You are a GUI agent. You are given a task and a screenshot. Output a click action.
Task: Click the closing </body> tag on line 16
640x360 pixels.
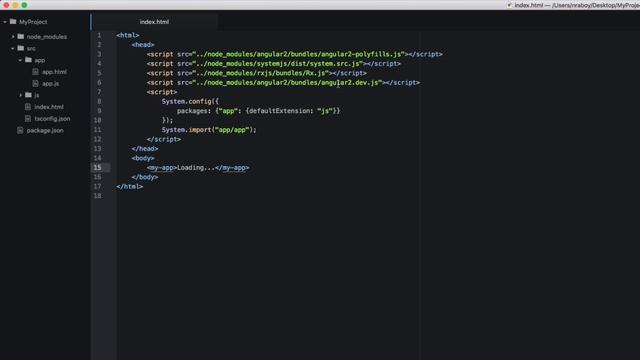pos(145,177)
